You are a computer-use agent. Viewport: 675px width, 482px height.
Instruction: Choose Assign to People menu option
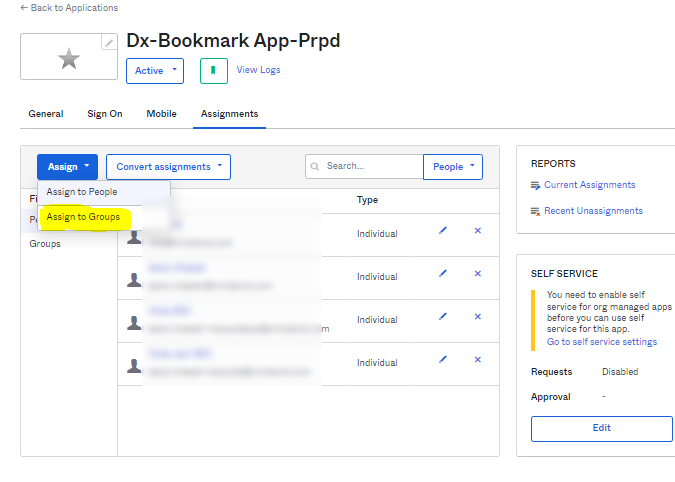pos(82,192)
